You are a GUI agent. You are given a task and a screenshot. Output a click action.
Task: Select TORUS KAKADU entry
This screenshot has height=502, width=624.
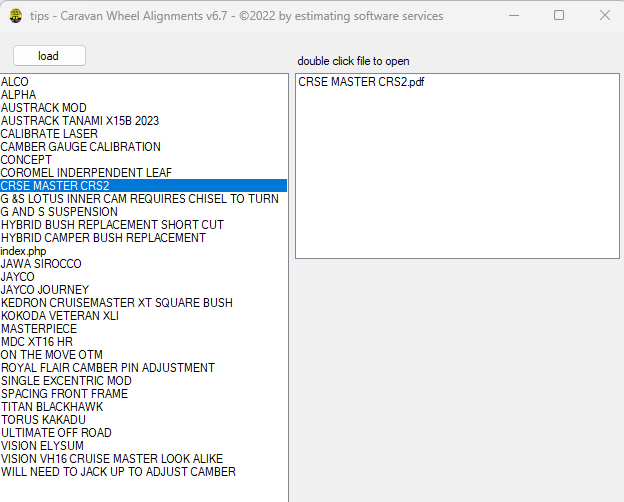(x=144, y=420)
